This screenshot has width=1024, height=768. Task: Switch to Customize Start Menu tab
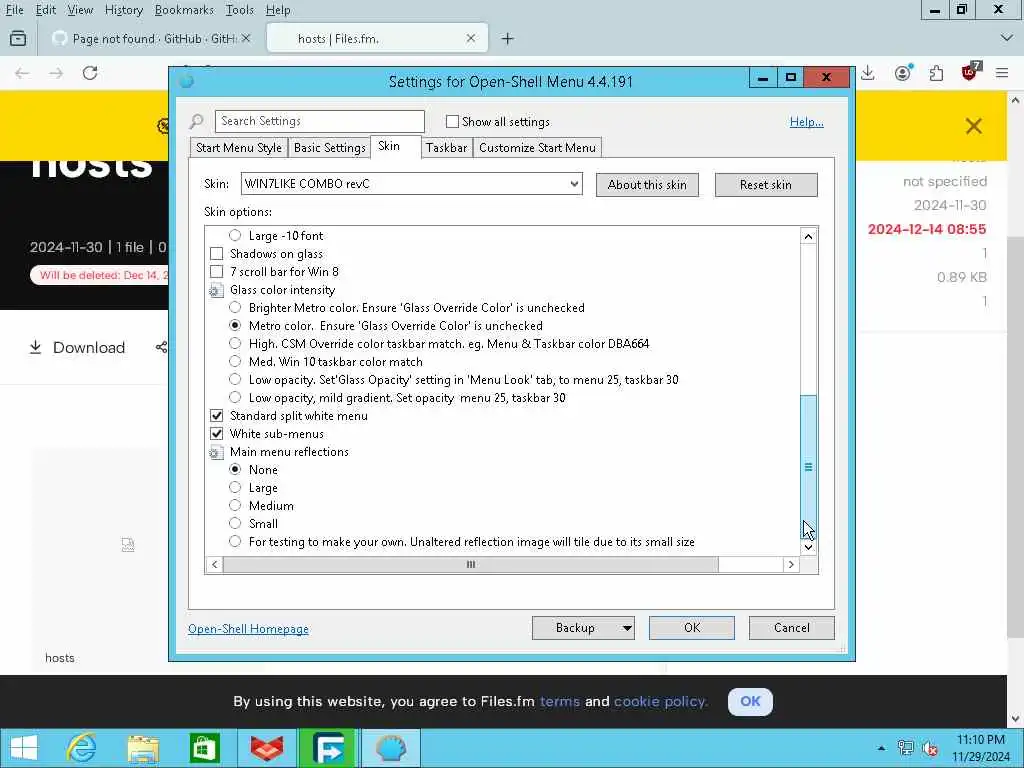537,148
